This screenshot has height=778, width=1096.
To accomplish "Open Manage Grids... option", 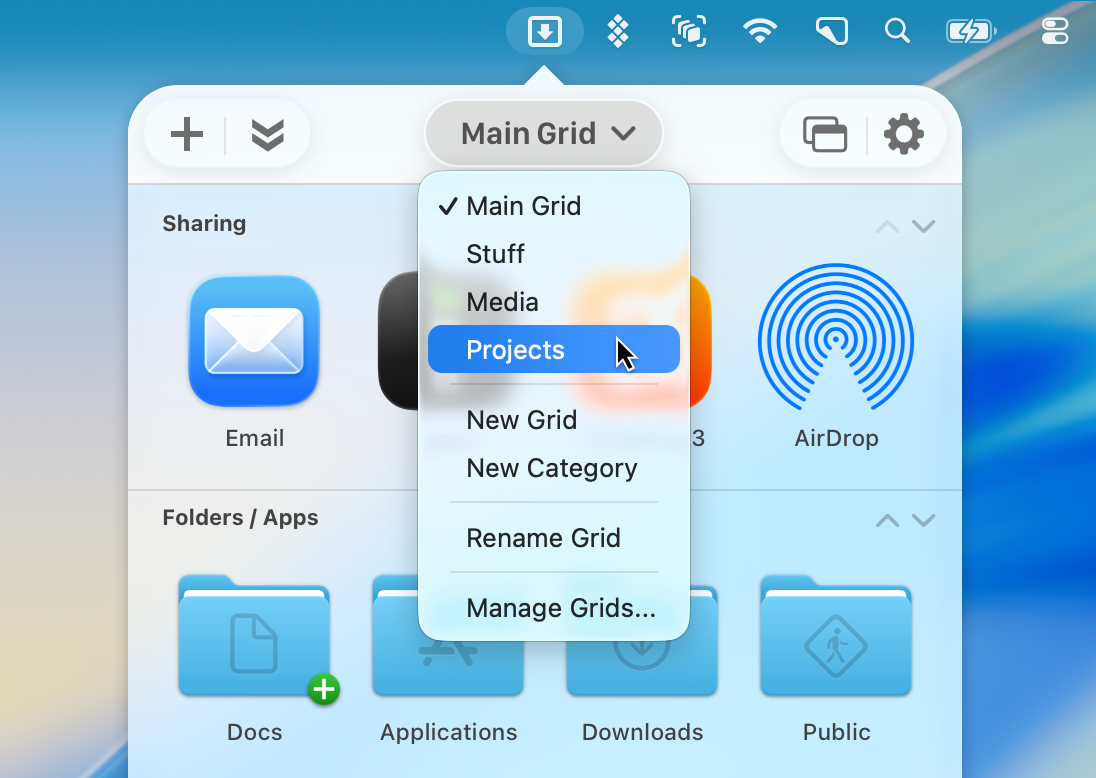I will pos(561,608).
